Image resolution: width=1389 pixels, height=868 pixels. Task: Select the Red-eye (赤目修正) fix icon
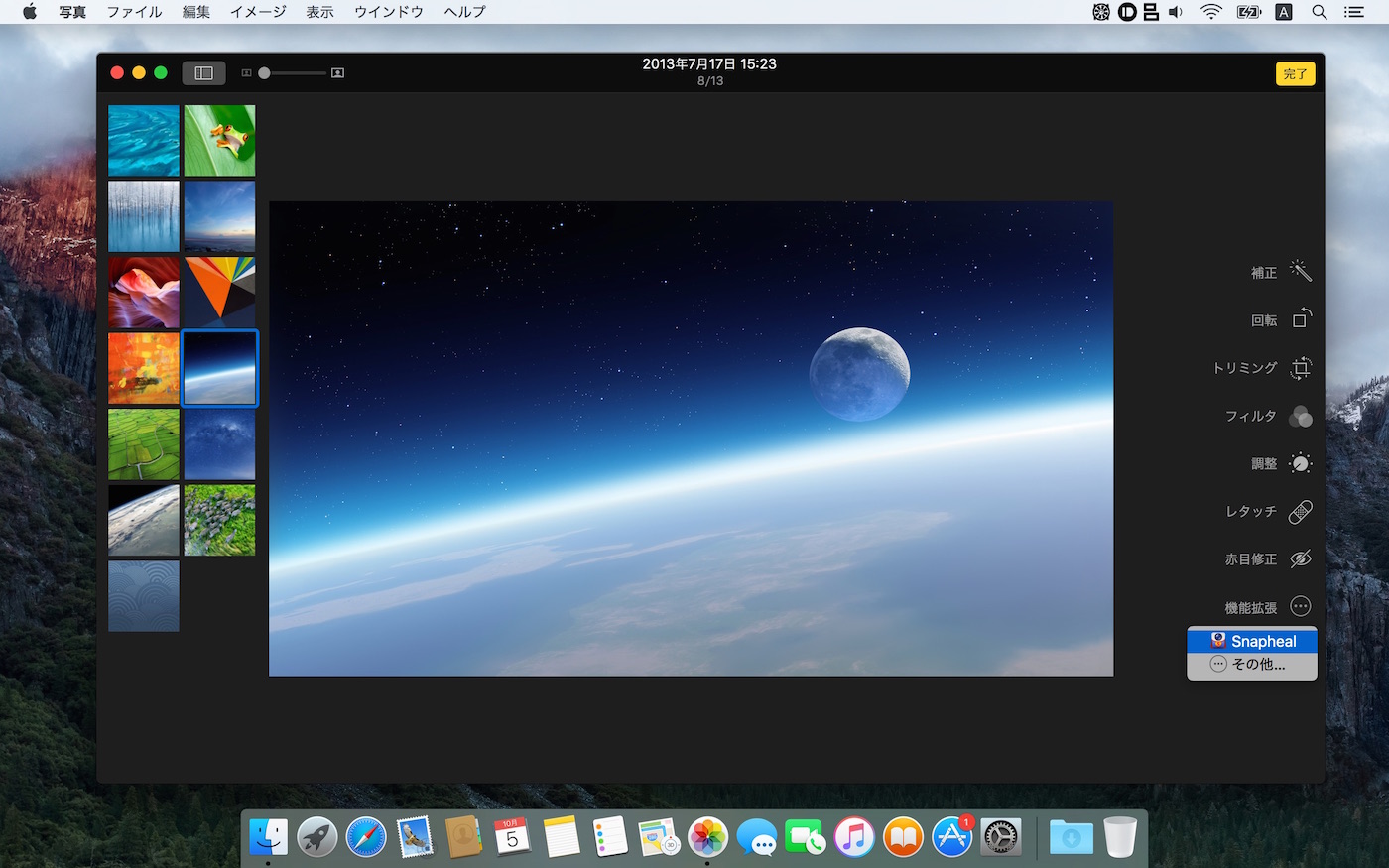pos(1300,559)
